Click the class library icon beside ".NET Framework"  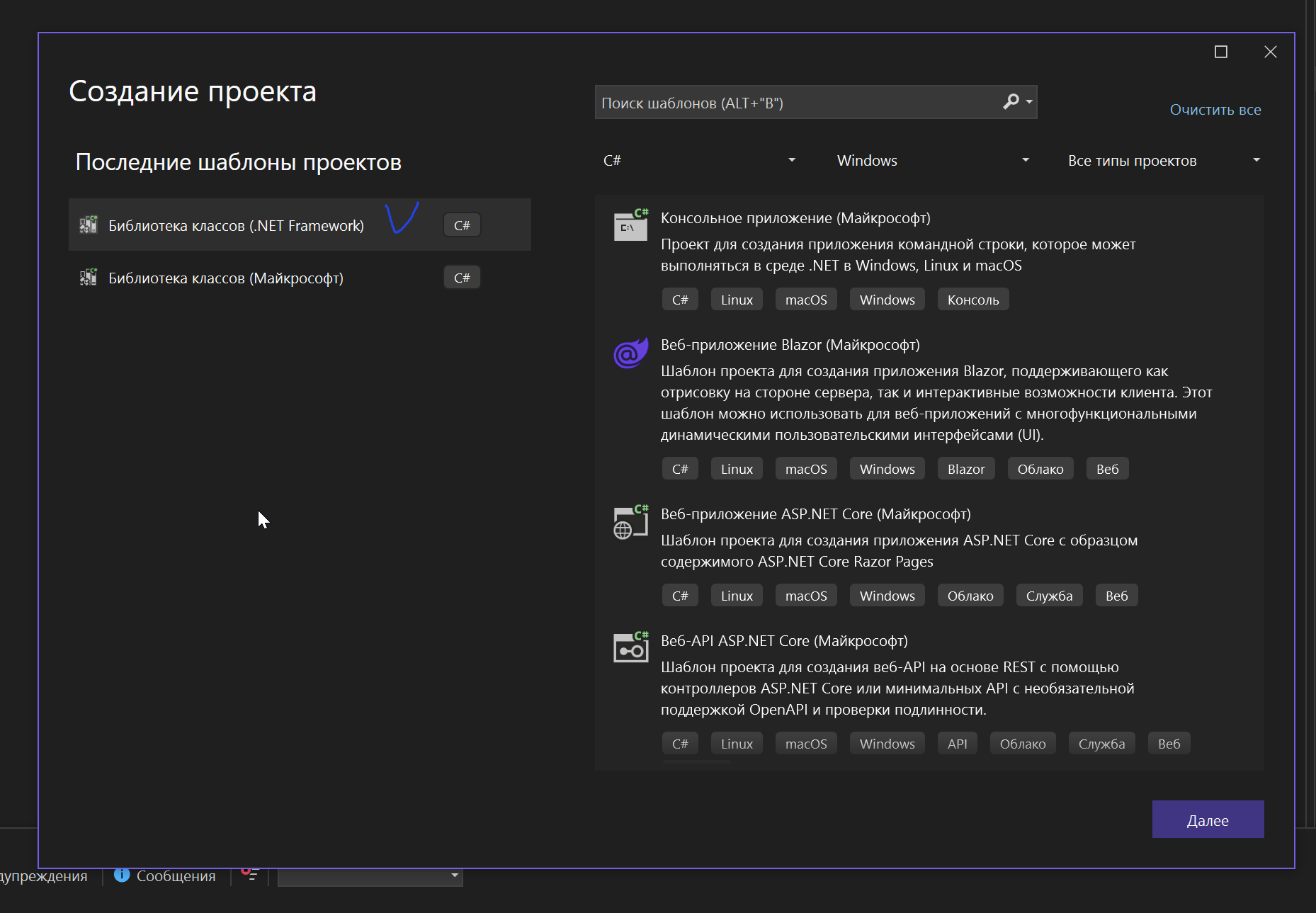[89, 225]
